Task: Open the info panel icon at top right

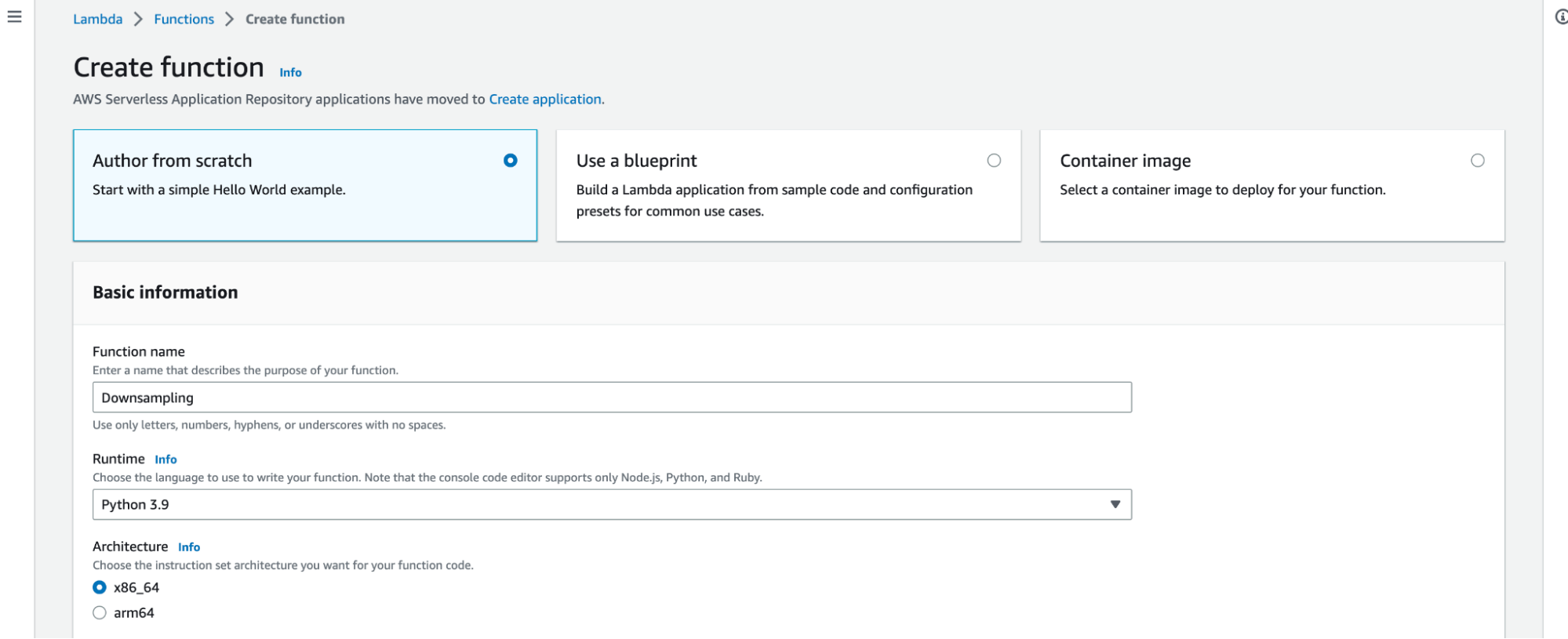Action: [1561, 16]
